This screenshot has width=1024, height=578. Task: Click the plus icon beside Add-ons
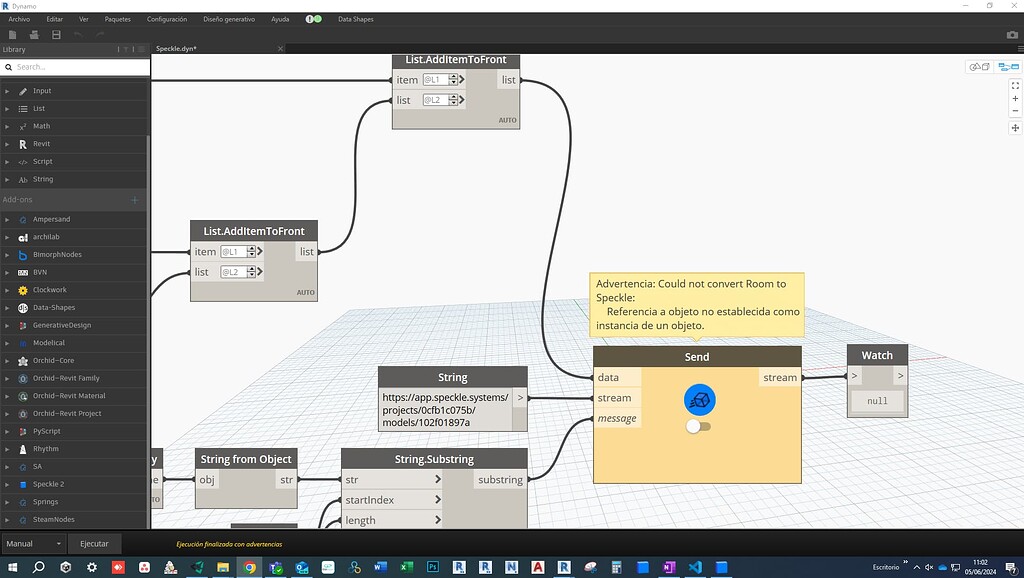[x=135, y=200]
